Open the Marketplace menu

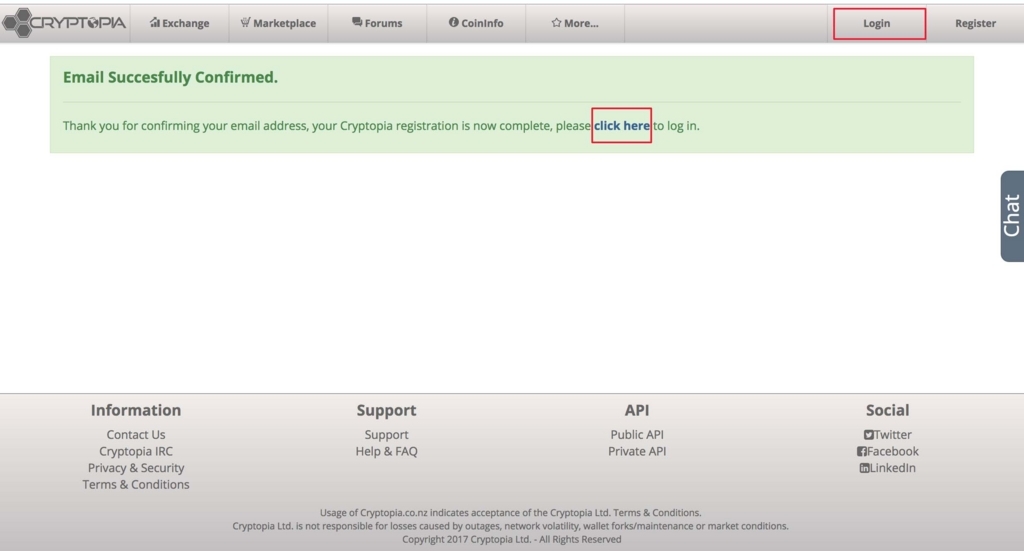pyautogui.click(x=278, y=23)
